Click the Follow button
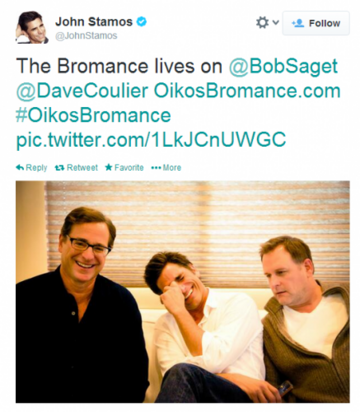Screen dimensions: 360x412 tap(316, 23)
